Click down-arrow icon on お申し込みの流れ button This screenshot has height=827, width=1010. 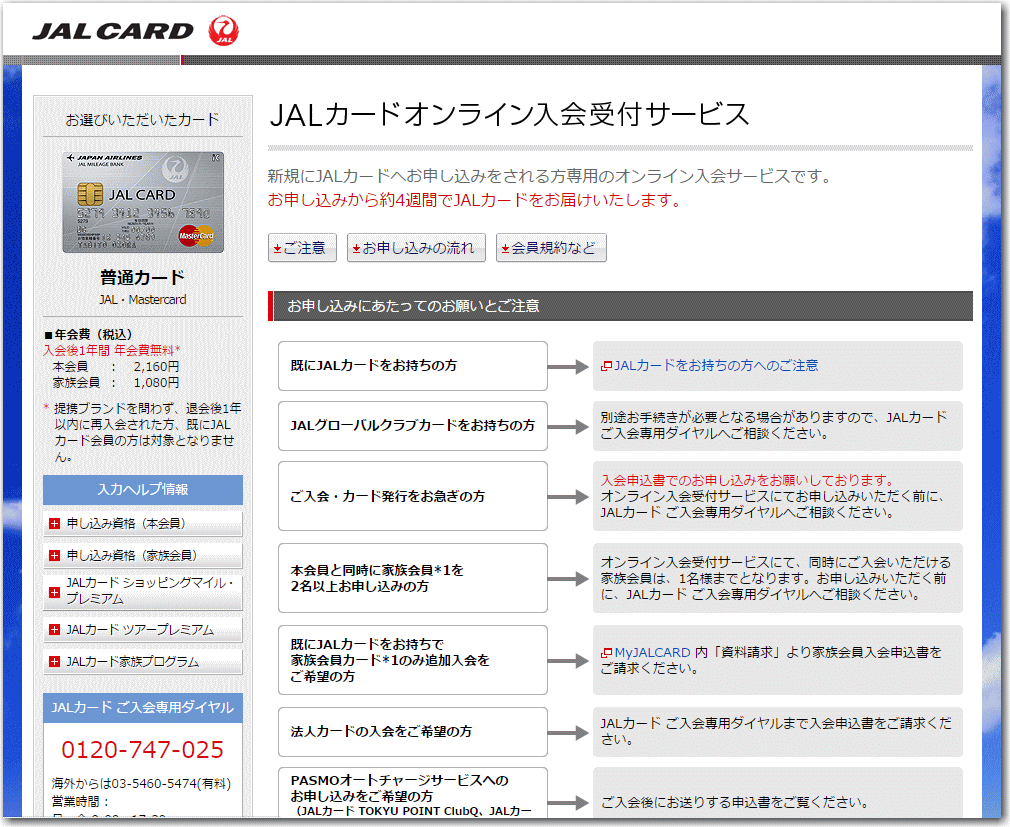coord(356,249)
